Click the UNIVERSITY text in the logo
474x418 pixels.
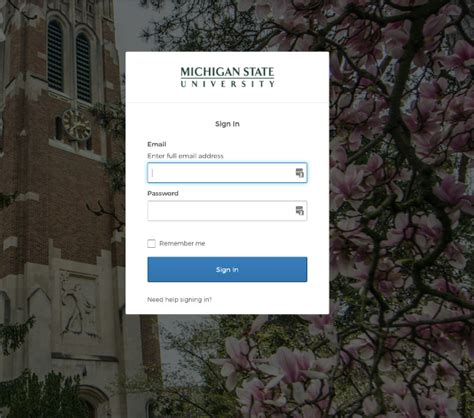(x=227, y=84)
